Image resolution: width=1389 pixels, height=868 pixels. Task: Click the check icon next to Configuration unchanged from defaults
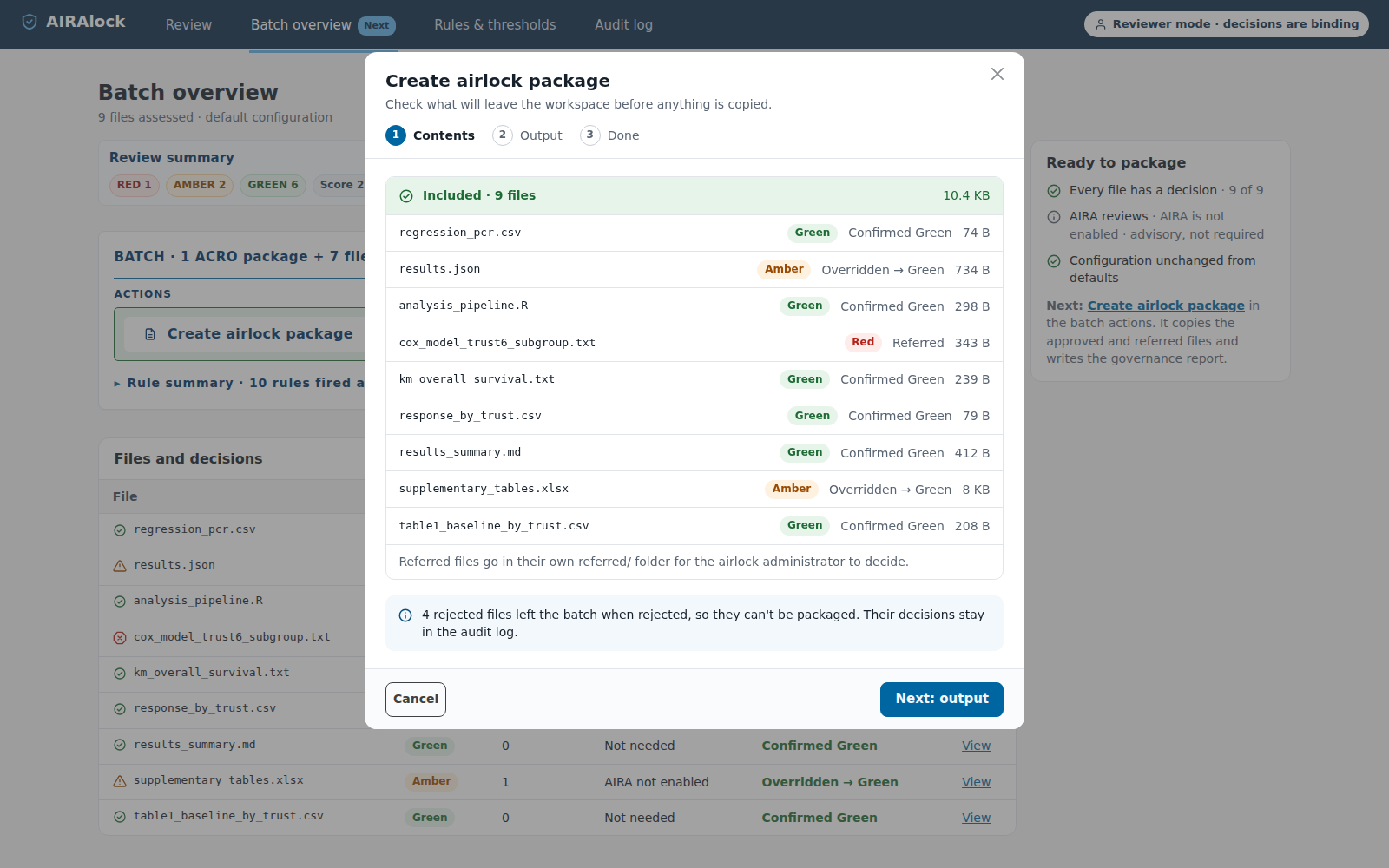[x=1054, y=261]
